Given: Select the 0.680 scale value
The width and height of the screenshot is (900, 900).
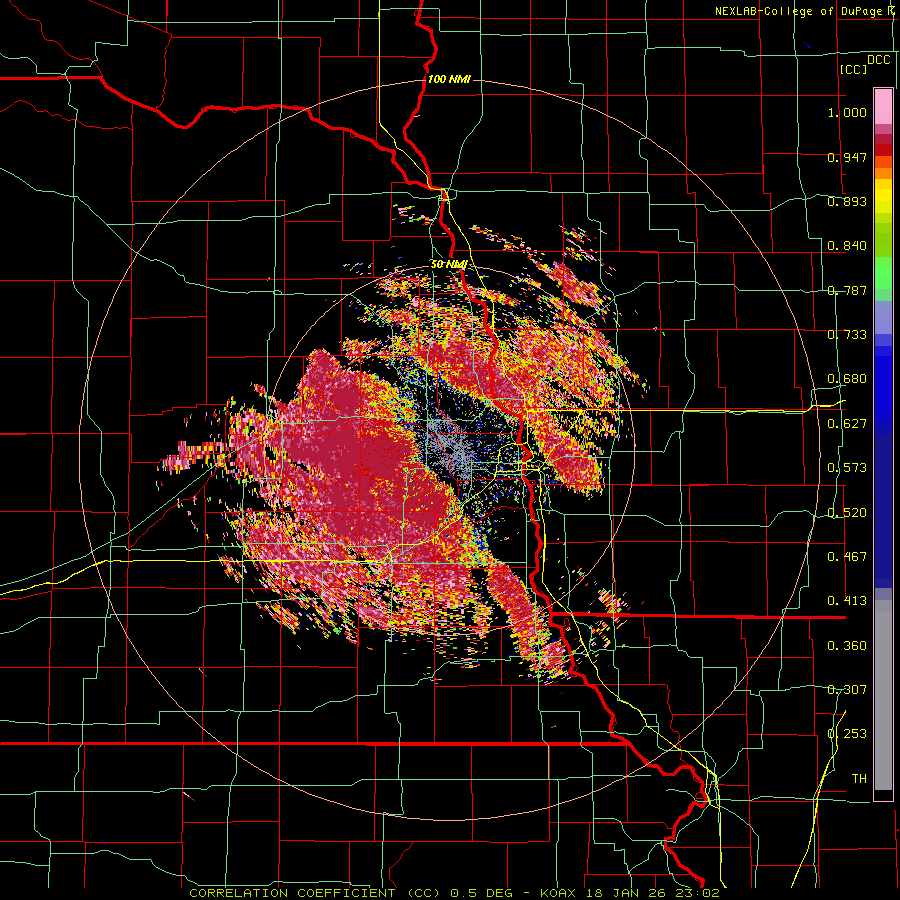Looking at the screenshot, I should pos(847,379).
